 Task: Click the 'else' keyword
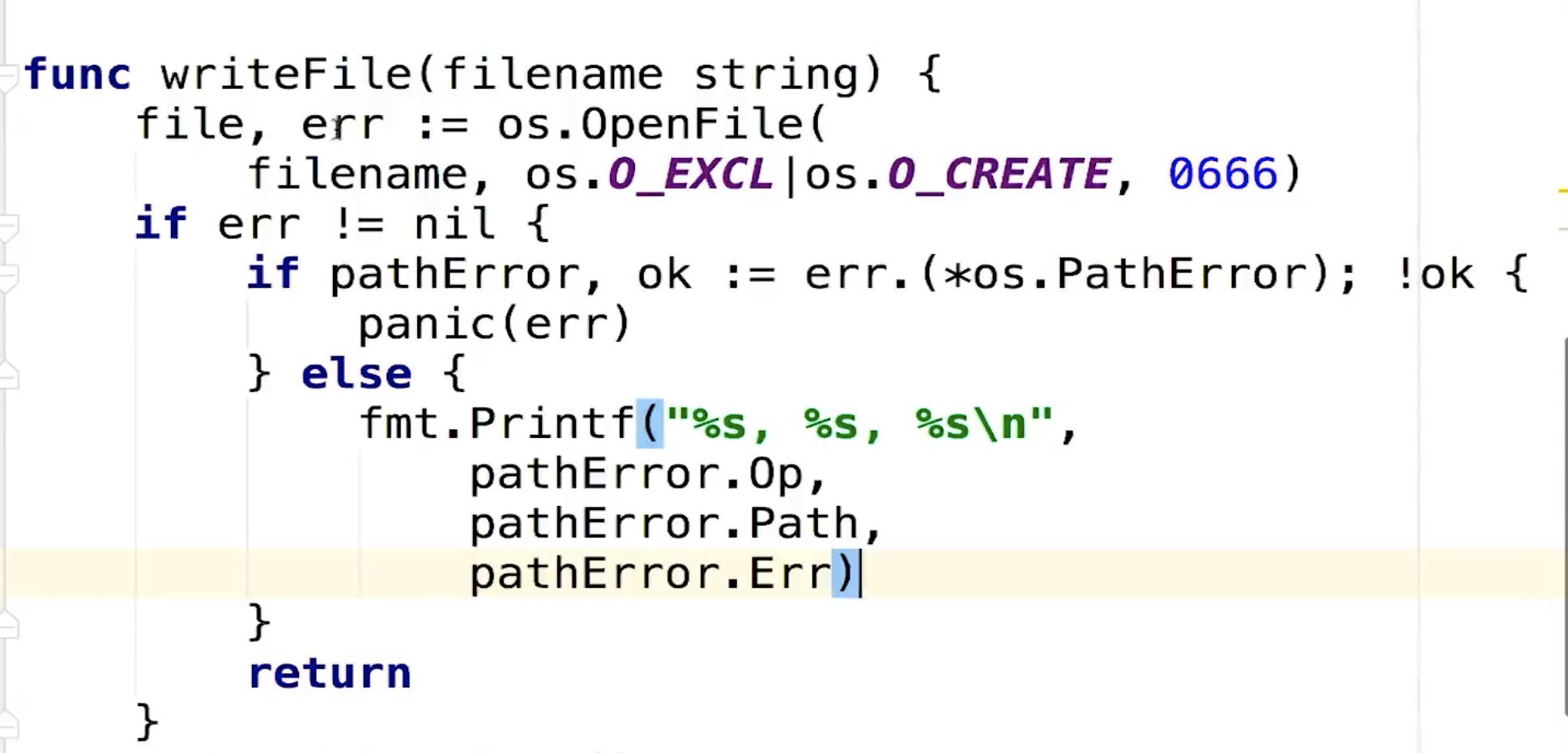[x=356, y=375]
